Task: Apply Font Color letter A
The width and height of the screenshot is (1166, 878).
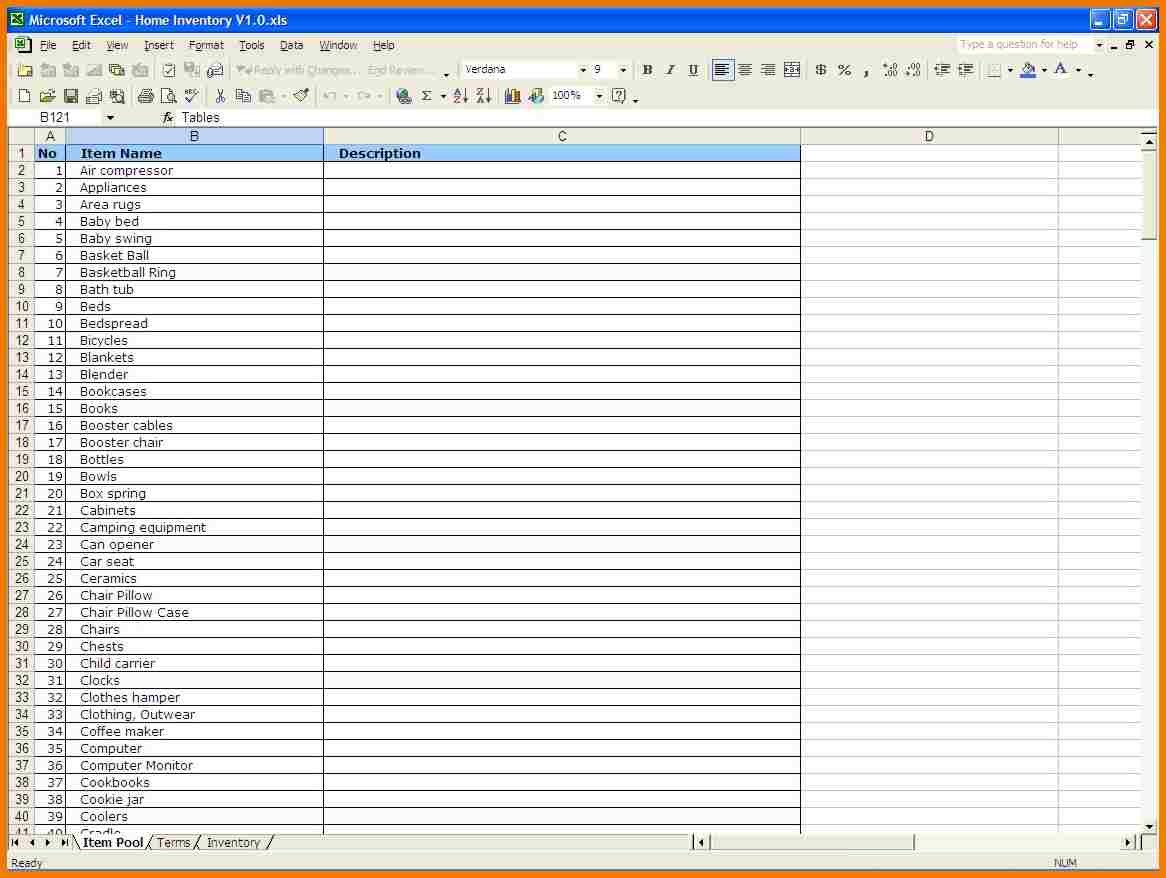Action: click(x=1061, y=70)
